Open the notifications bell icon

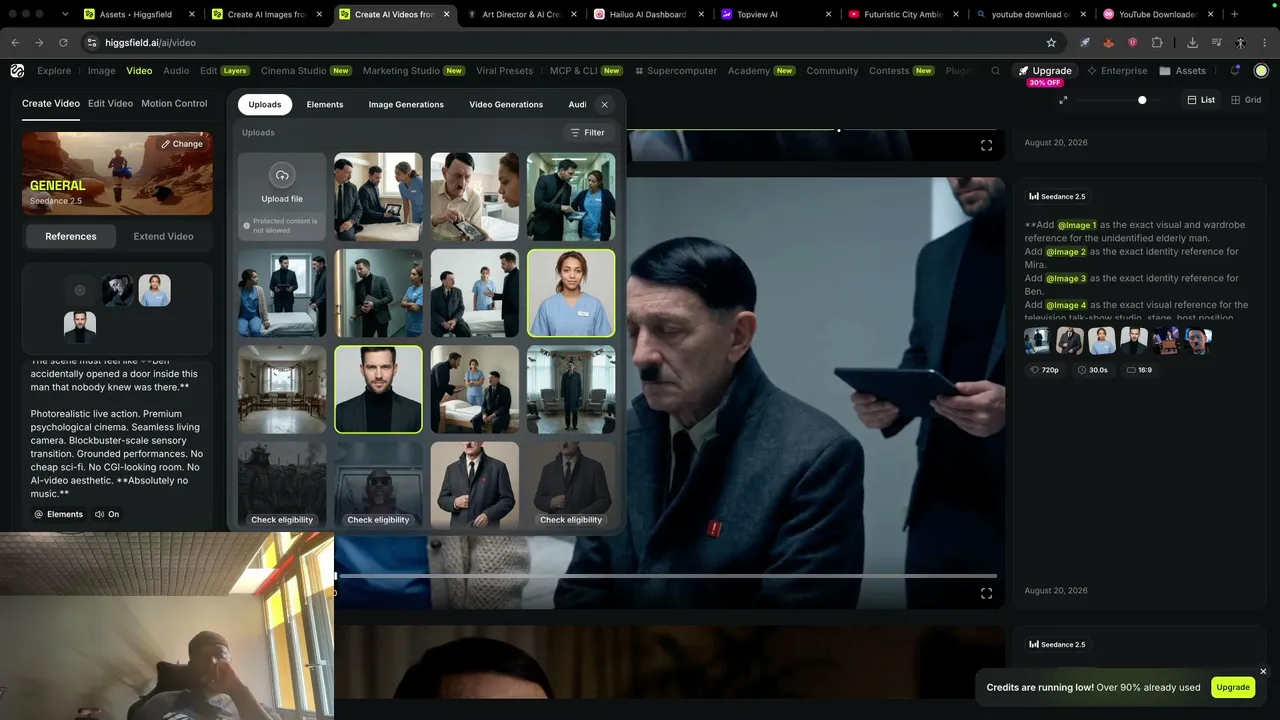point(1235,71)
